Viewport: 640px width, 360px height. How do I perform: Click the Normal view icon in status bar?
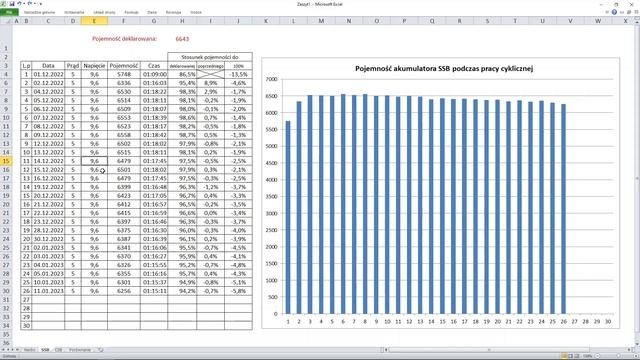pyautogui.click(x=564, y=356)
